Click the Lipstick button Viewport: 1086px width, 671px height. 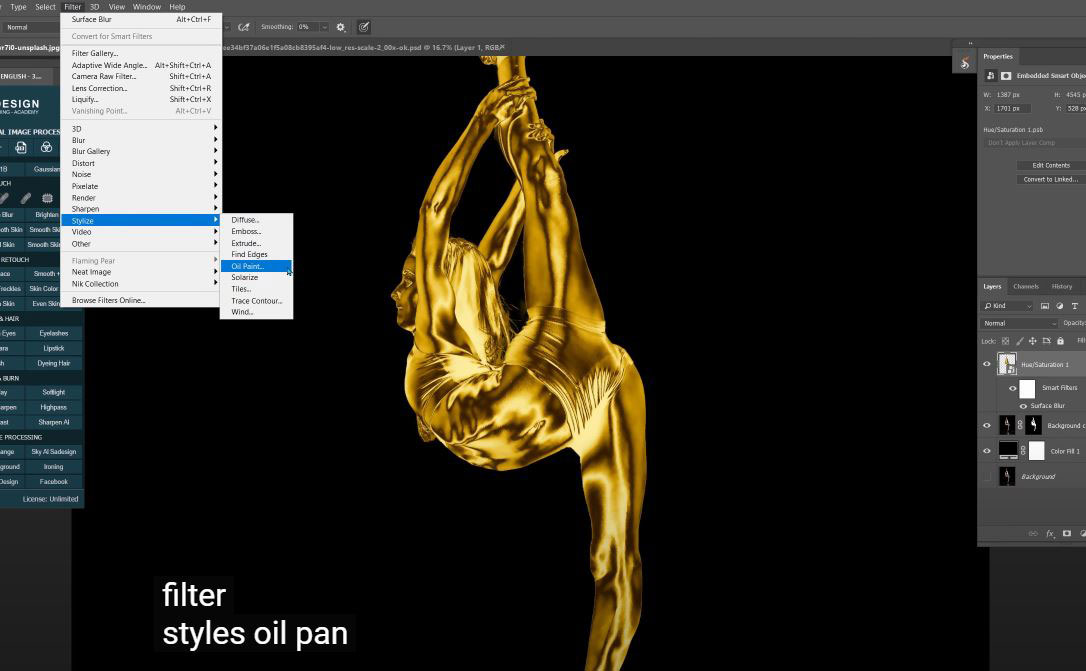[53, 348]
